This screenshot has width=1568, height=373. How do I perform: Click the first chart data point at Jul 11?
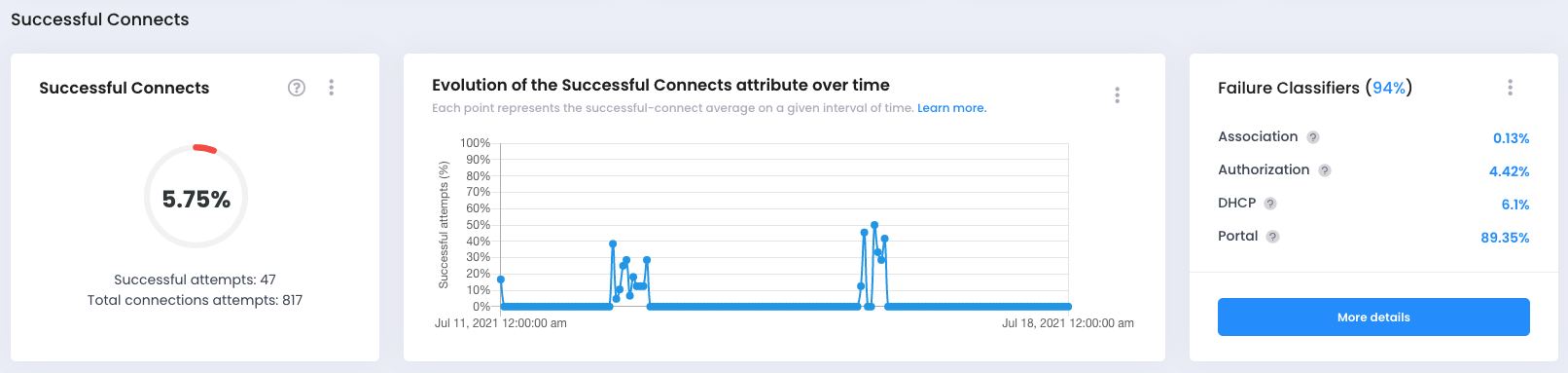pyautogui.click(x=501, y=280)
